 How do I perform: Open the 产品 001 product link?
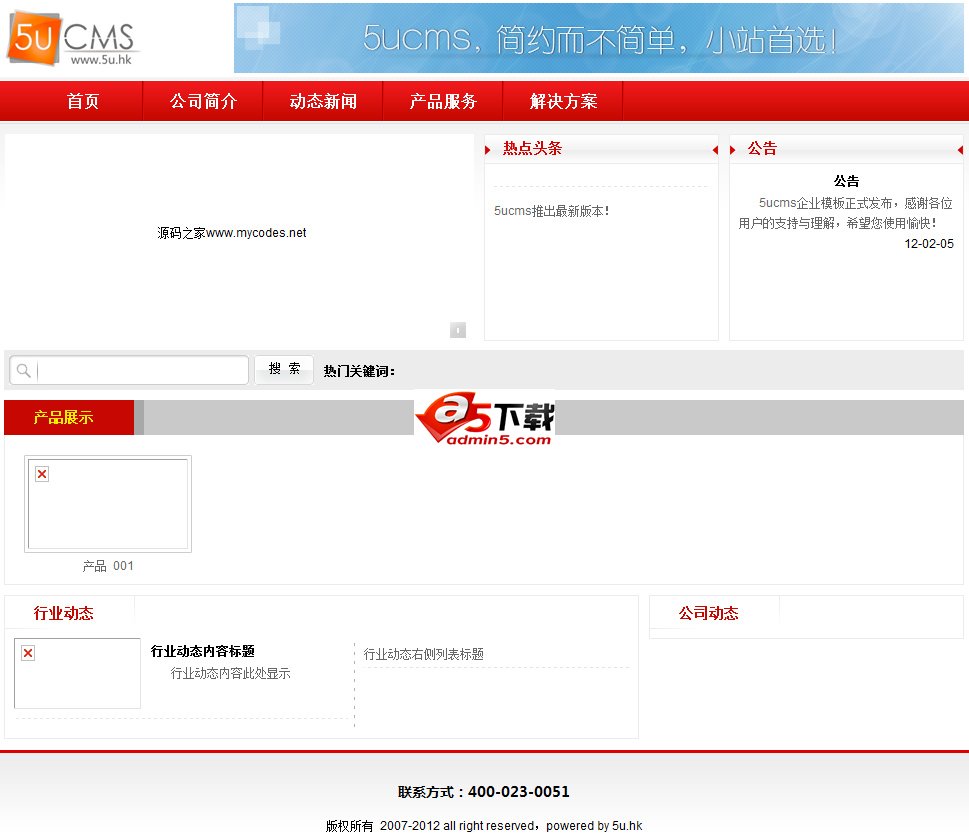pyautogui.click(x=108, y=565)
